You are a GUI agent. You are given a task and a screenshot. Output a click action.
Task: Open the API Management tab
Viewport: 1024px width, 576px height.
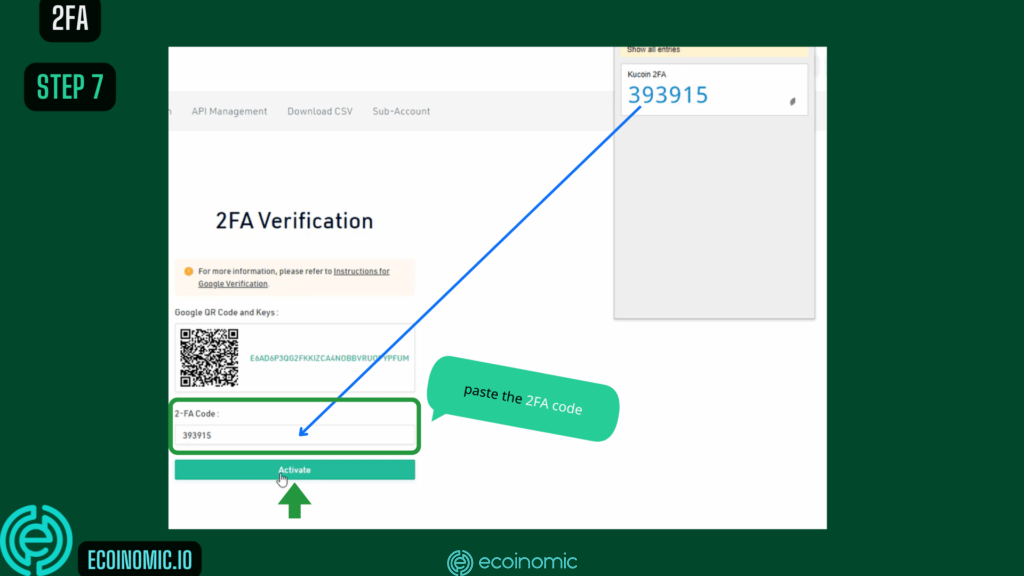pyautogui.click(x=229, y=112)
